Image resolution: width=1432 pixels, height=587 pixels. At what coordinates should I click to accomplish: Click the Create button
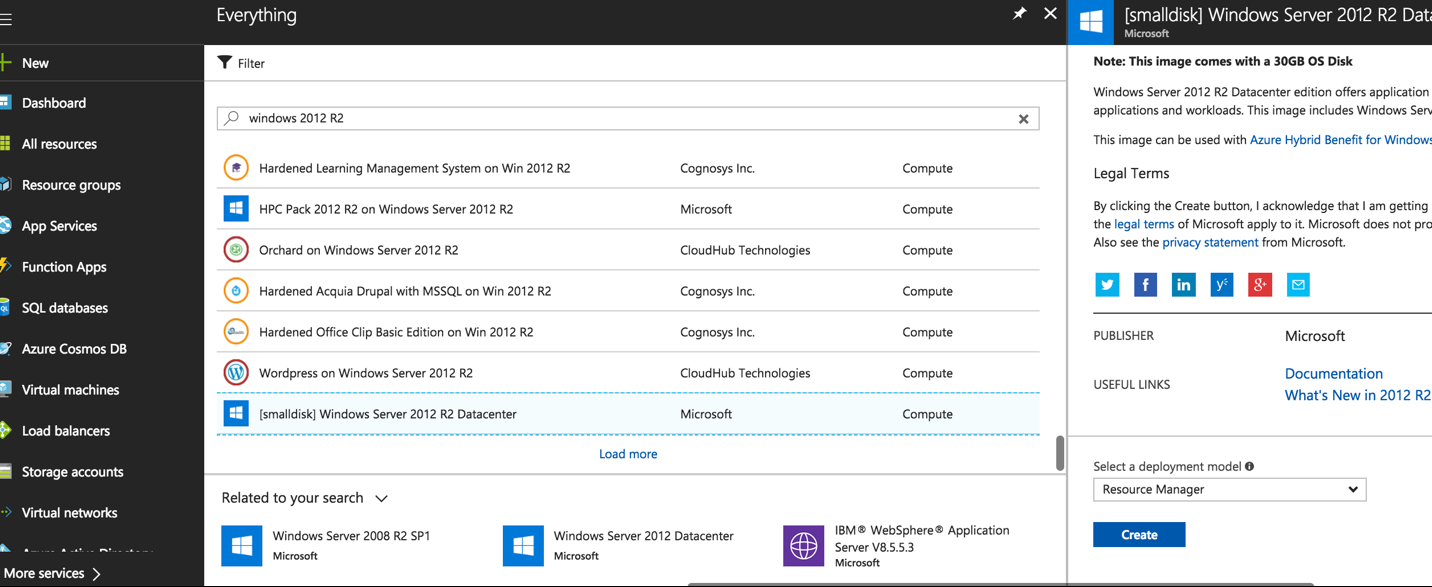pyautogui.click(x=1139, y=534)
